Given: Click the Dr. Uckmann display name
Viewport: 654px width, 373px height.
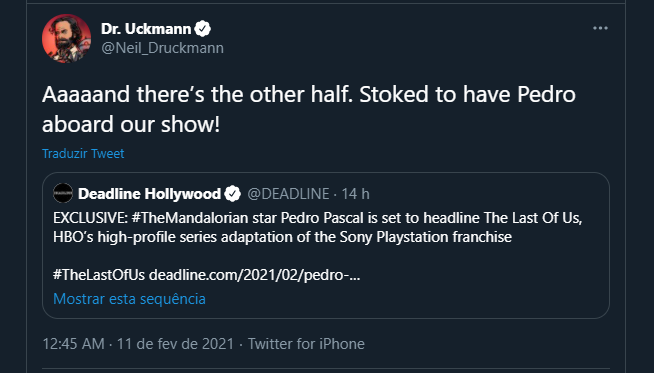Looking at the screenshot, I should (x=146, y=29).
